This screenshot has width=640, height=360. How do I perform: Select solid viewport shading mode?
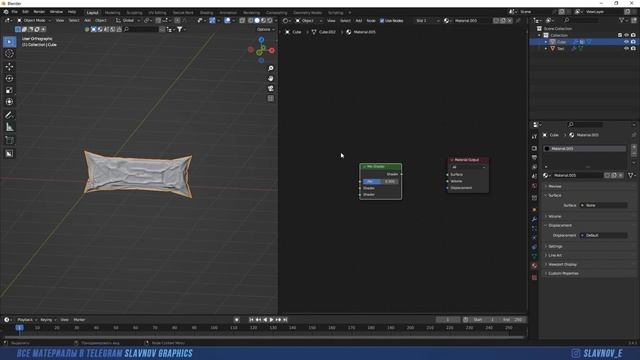(257, 20)
